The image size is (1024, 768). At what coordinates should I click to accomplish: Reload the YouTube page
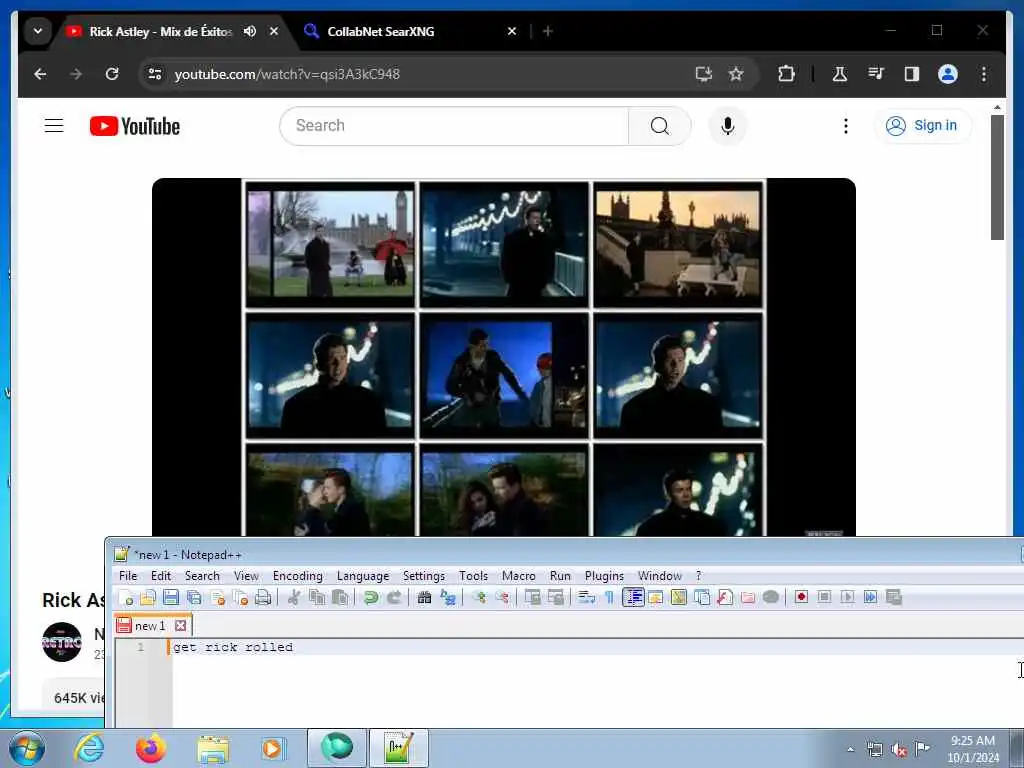coord(112,74)
